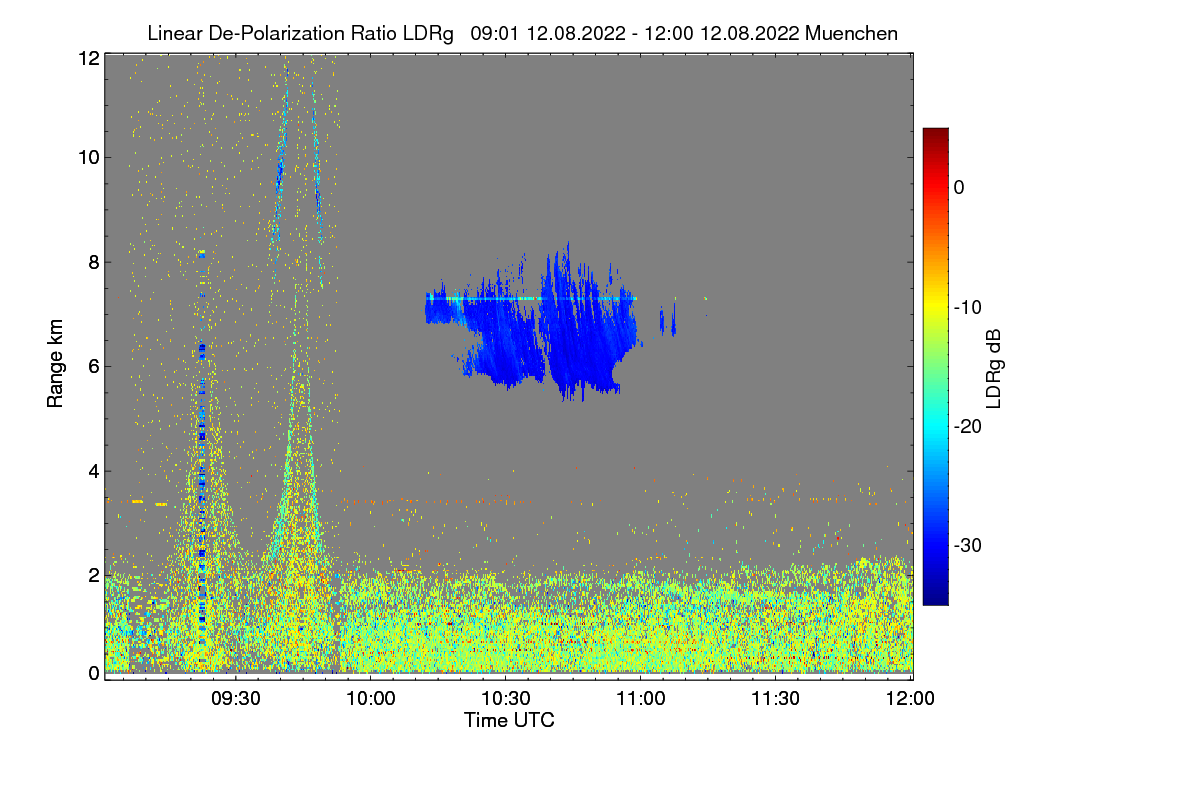This screenshot has height=800, width=1200.
Task: Click the 'Range km' y-axis label
Action: point(56,364)
